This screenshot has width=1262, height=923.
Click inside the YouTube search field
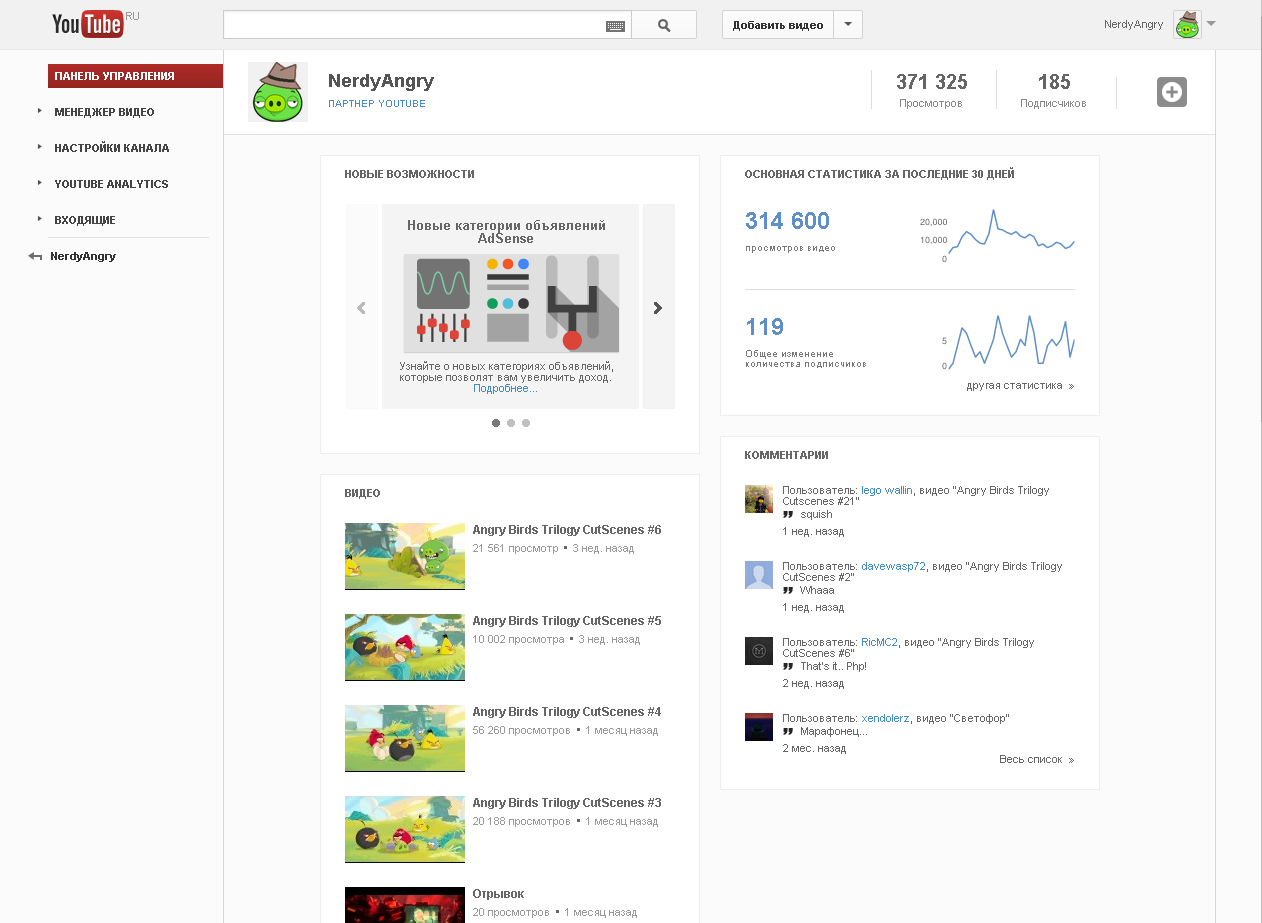pyautogui.click(x=414, y=25)
